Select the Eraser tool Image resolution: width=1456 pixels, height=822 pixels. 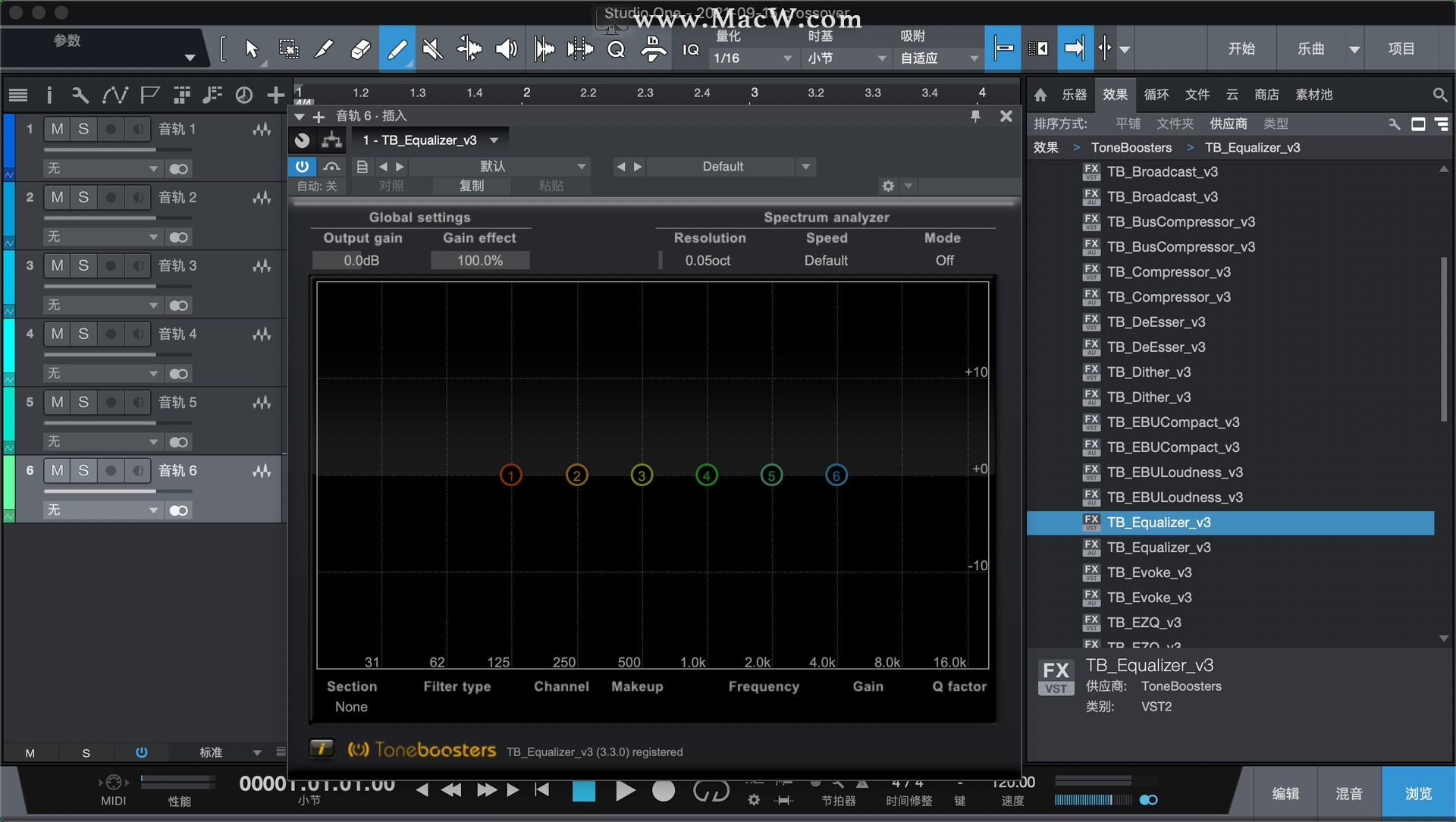coord(360,49)
